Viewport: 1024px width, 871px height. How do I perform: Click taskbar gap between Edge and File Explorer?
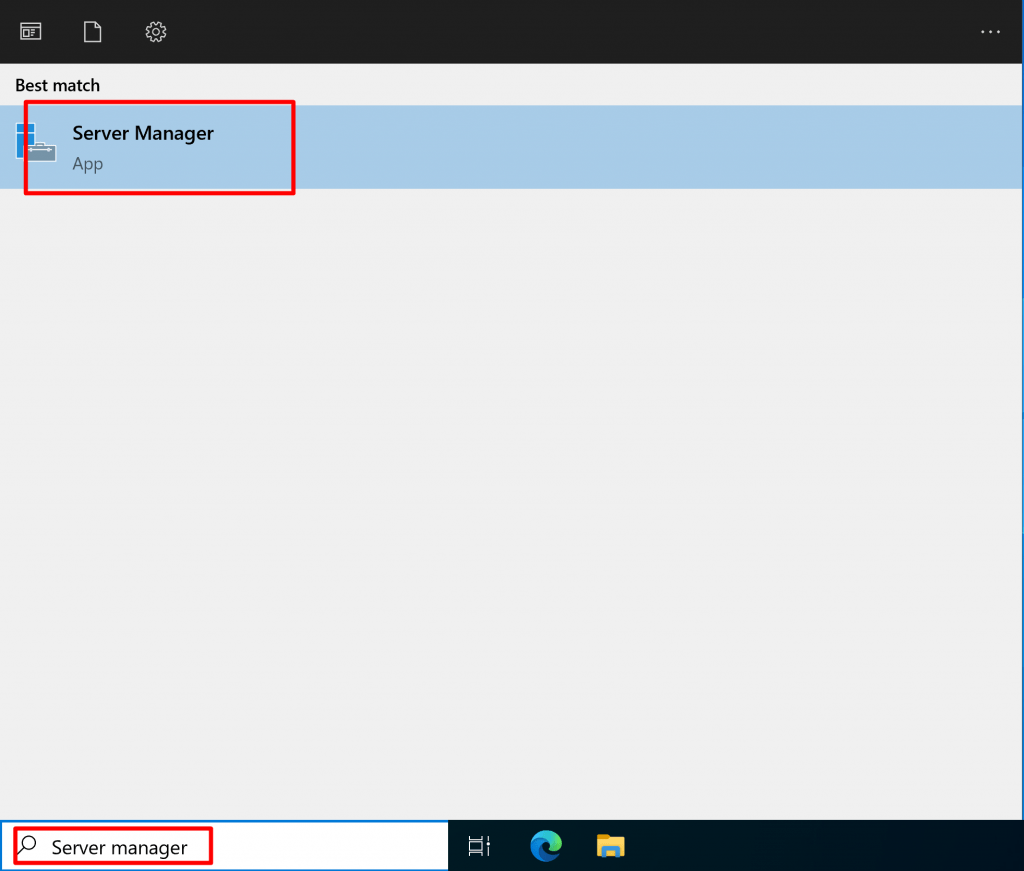coord(578,846)
